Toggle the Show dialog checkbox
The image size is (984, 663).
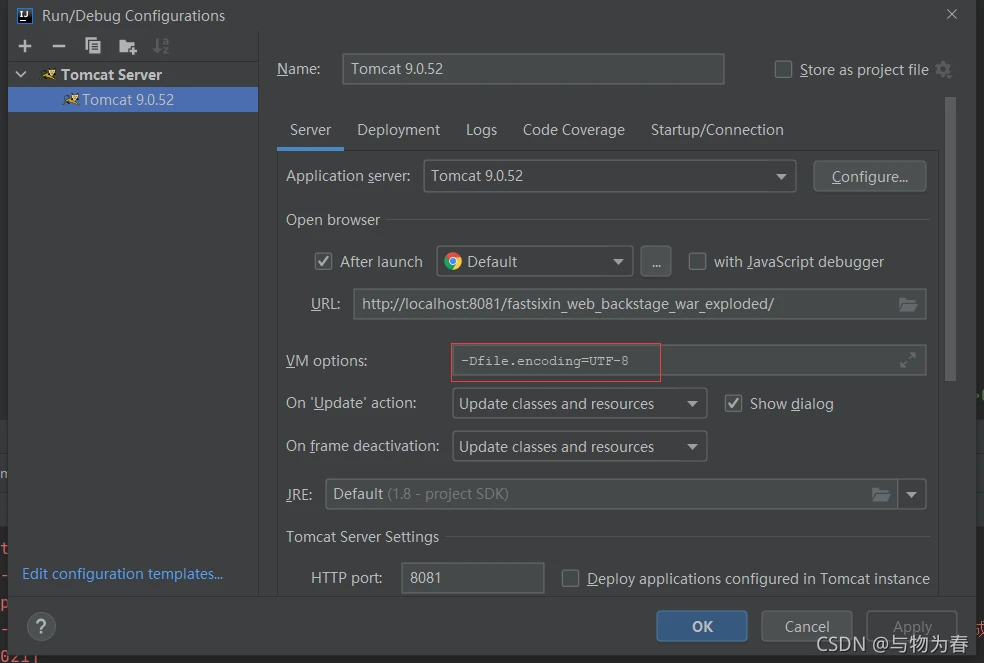coord(733,403)
